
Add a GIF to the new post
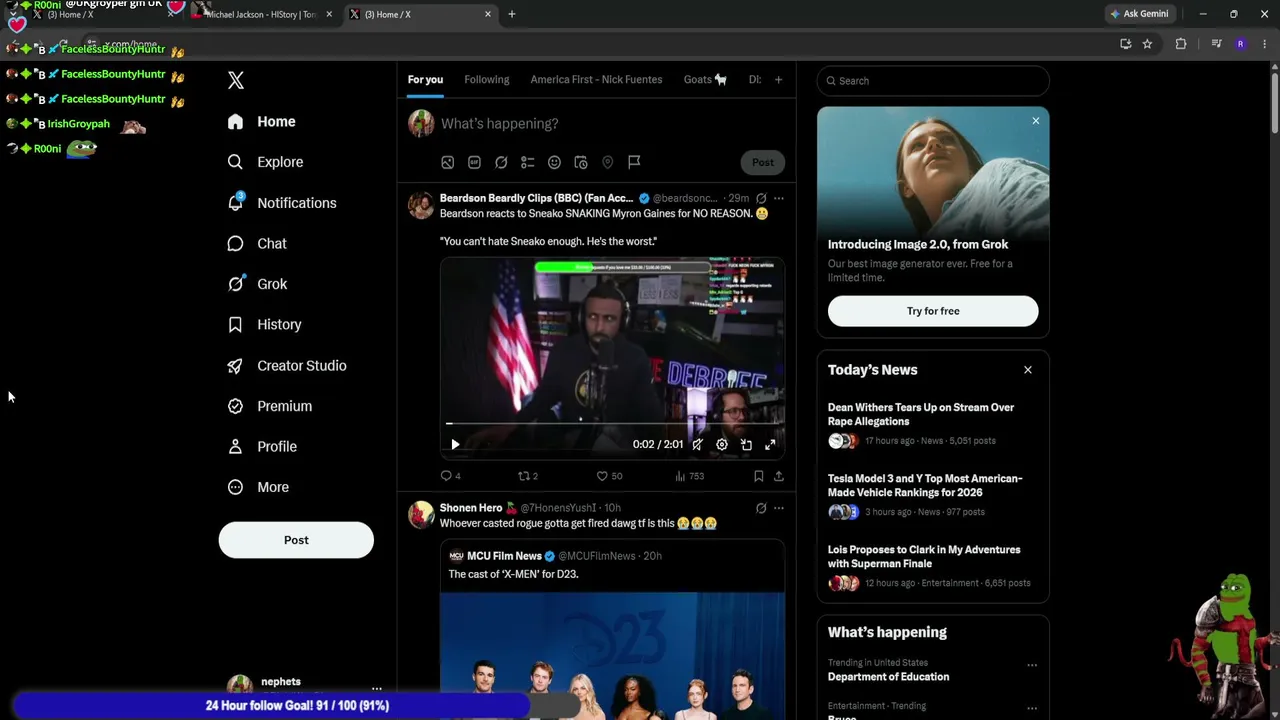coord(474,162)
